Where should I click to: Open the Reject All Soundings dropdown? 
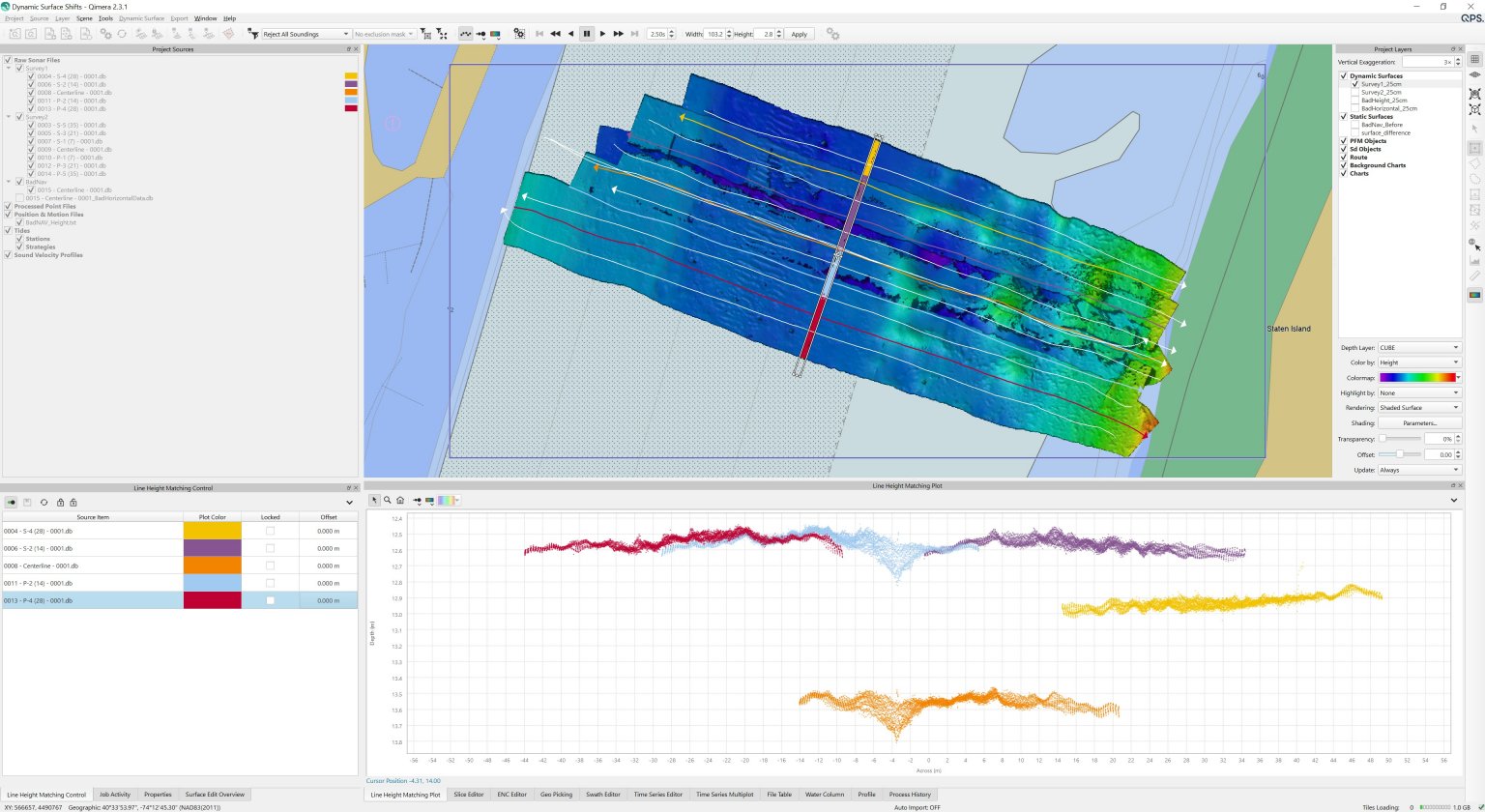point(306,34)
